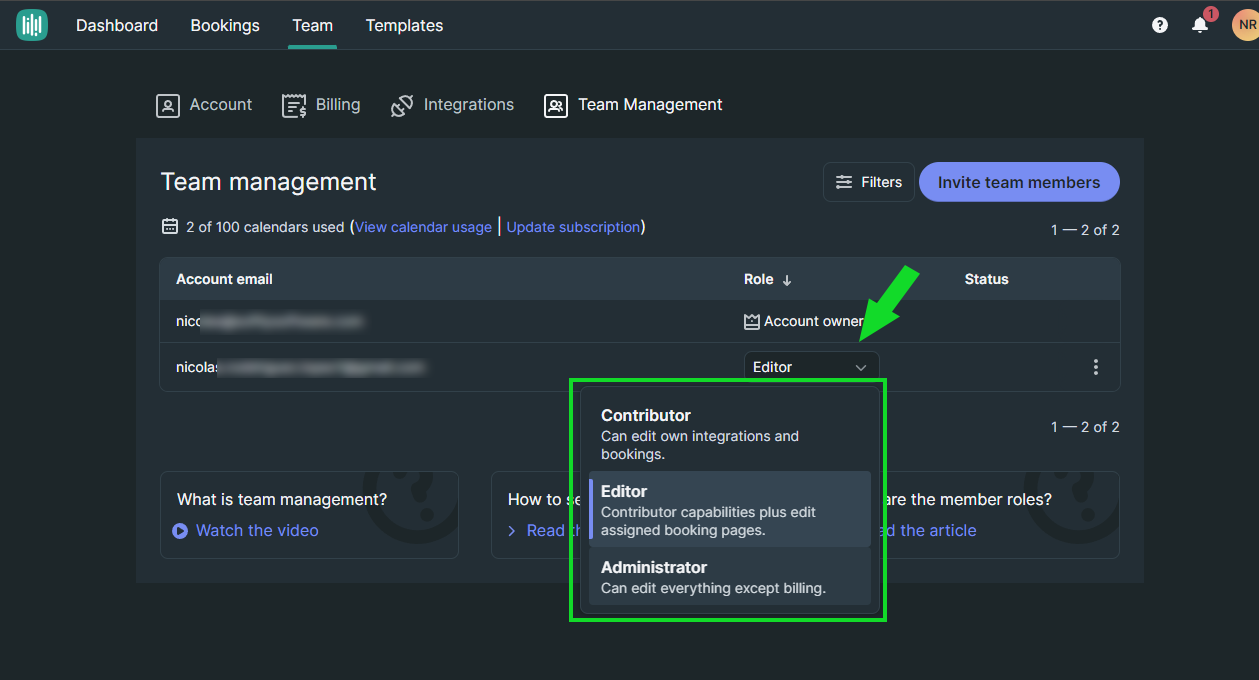This screenshot has width=1259, height=680.
Task: Click the three-dot menu for the Editor member
Action: pos(1096,367)
